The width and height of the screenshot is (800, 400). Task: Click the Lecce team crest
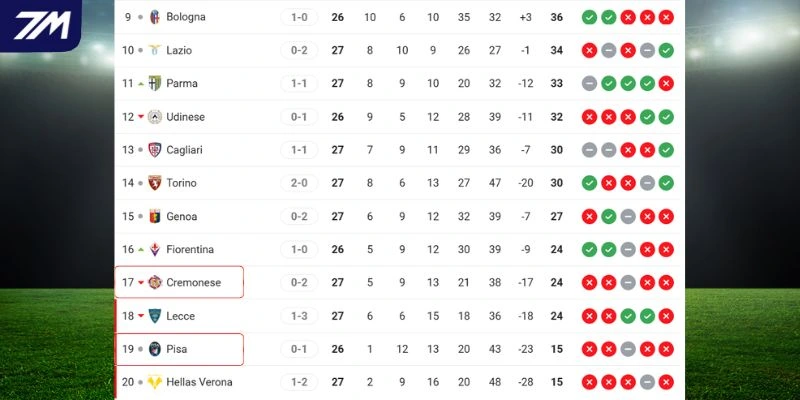tap(155, 316)
